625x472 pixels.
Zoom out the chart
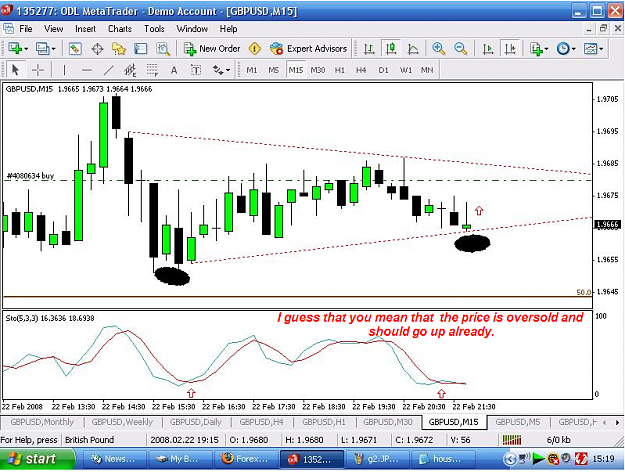click(x=460, y=49)
